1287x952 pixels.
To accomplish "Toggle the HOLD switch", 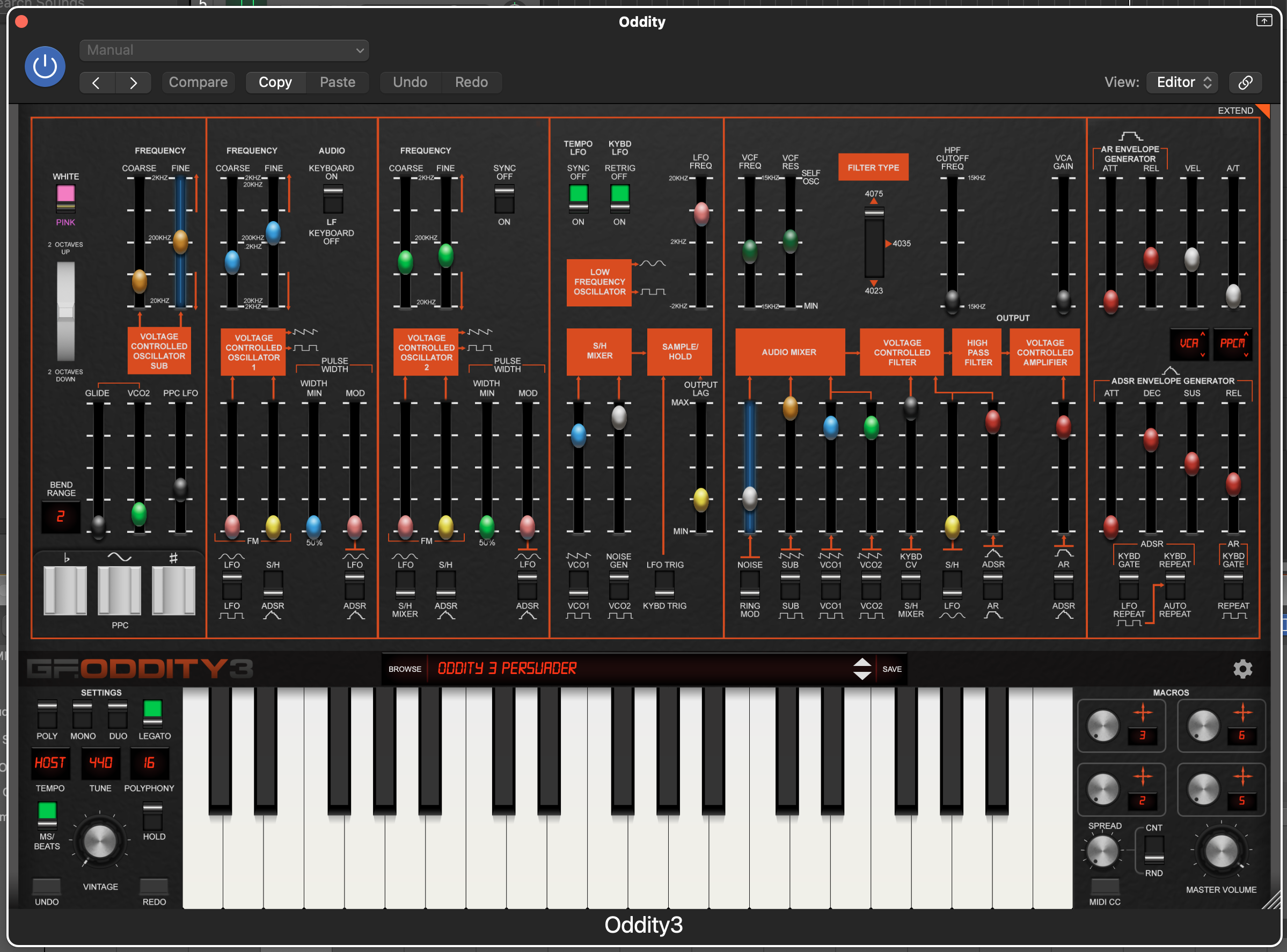I will pos(153,815).
